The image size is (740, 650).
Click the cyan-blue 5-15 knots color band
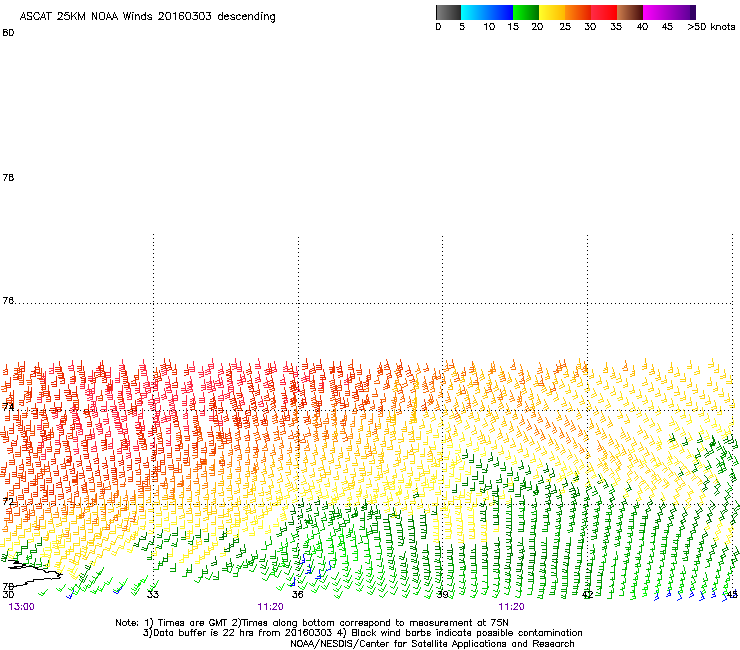click(x=487, y=12)
